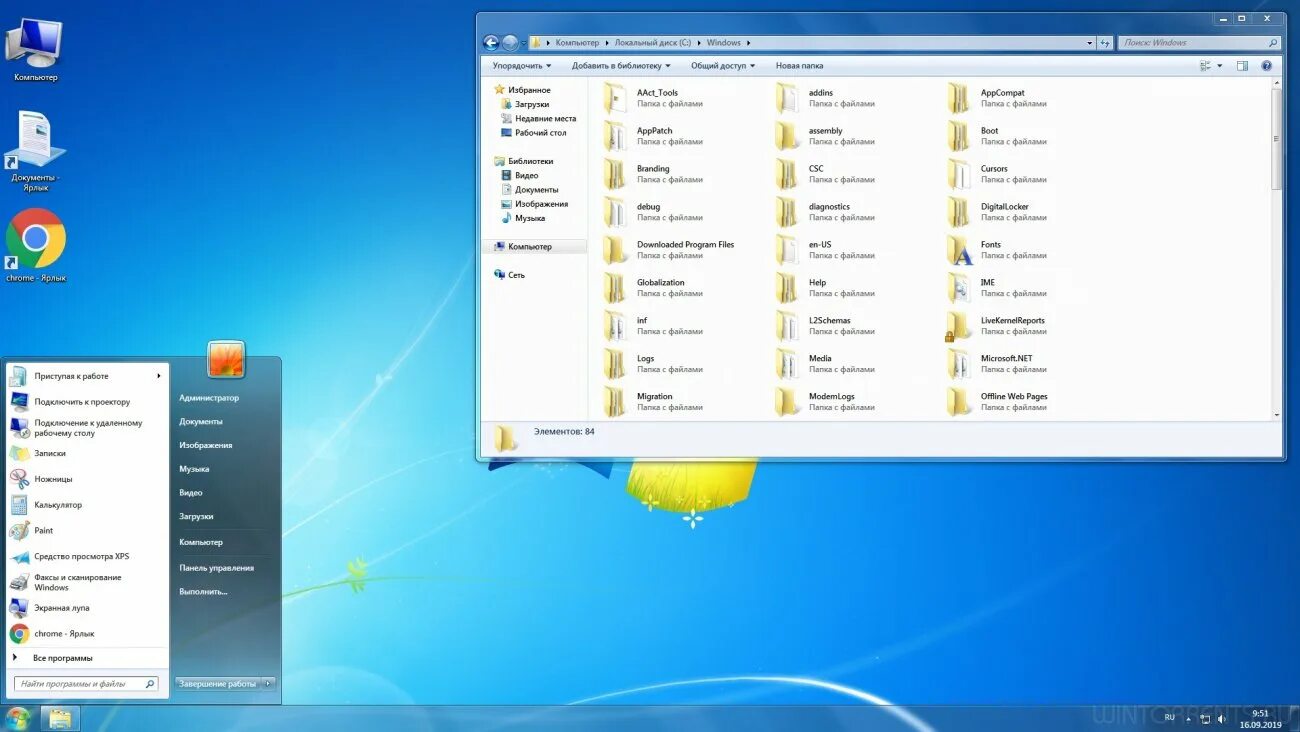The image size is (1300, 732).
Task: Select Загрузки under Избранное in navigation pane
Action: [x=532, y=104]
